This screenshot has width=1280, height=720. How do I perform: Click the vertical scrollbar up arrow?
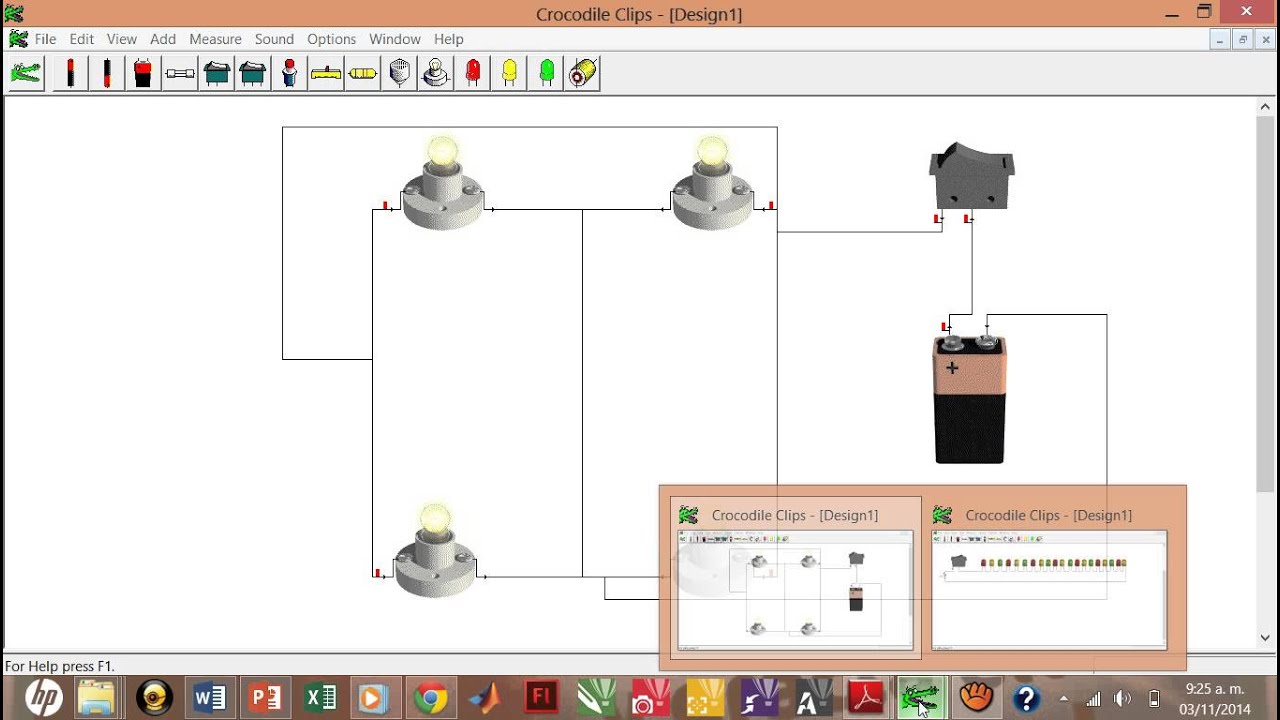pos(1265,107)
